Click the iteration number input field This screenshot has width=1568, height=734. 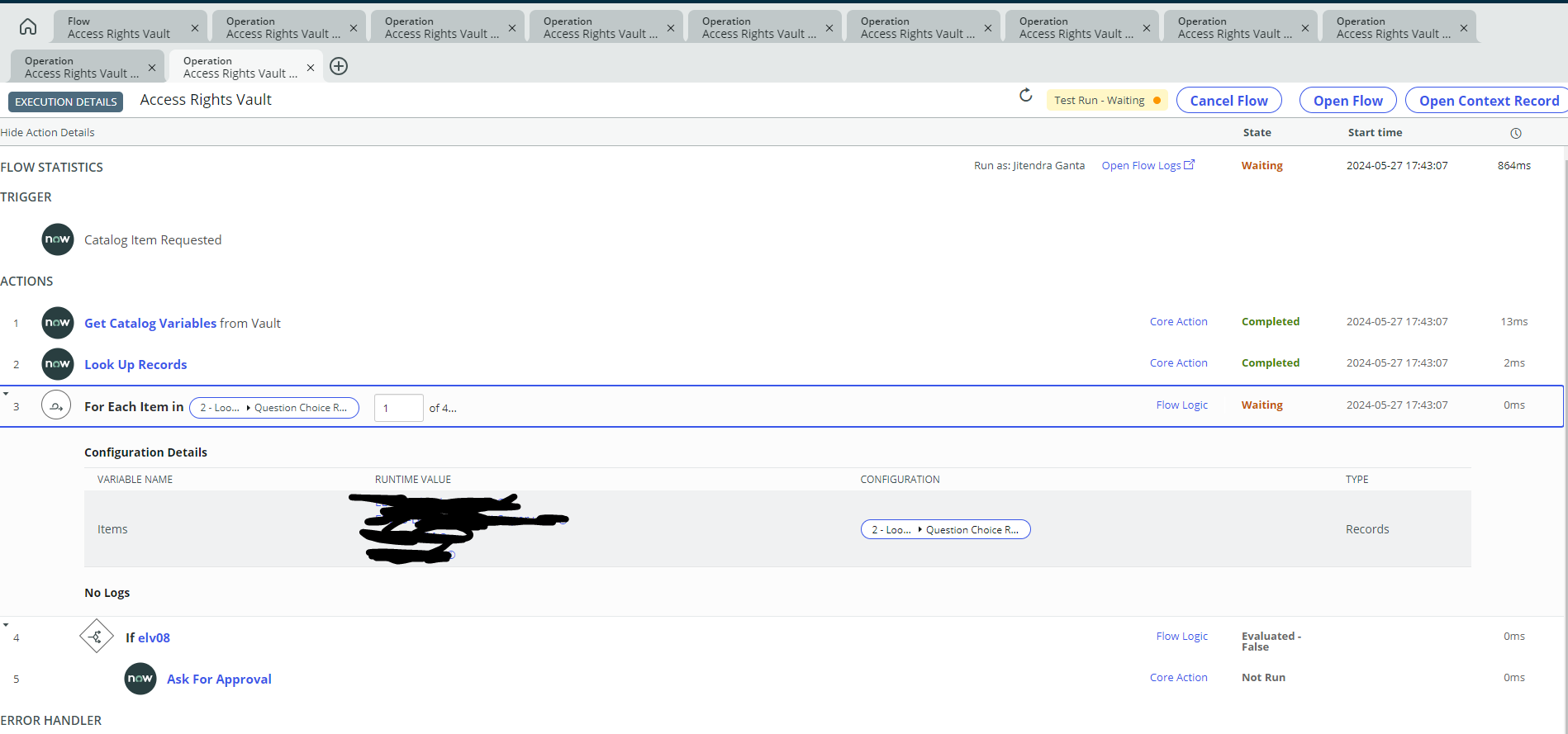[x=399, y=408]
